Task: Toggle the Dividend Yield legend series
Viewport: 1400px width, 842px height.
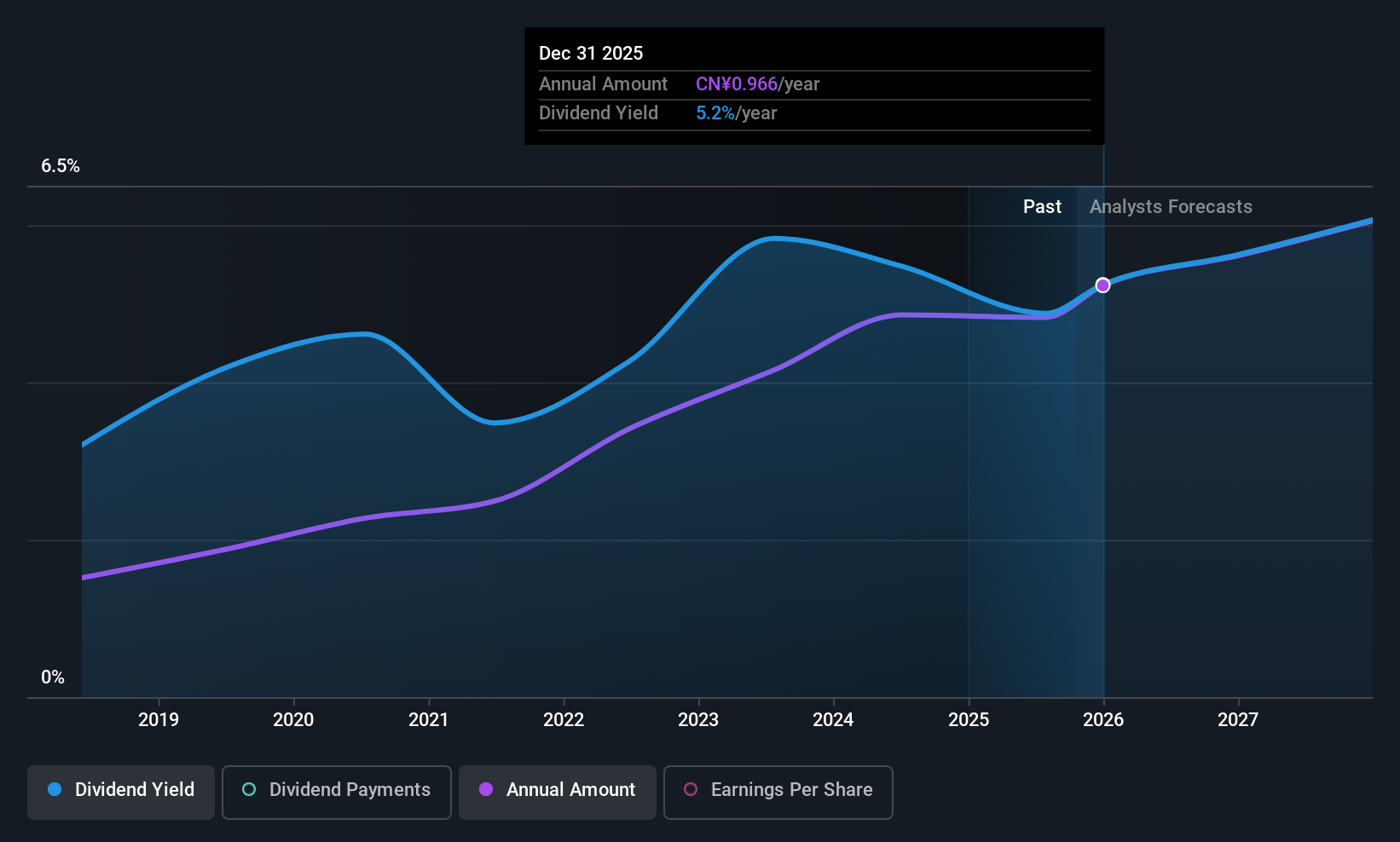Action: click(x=121, y=792)
